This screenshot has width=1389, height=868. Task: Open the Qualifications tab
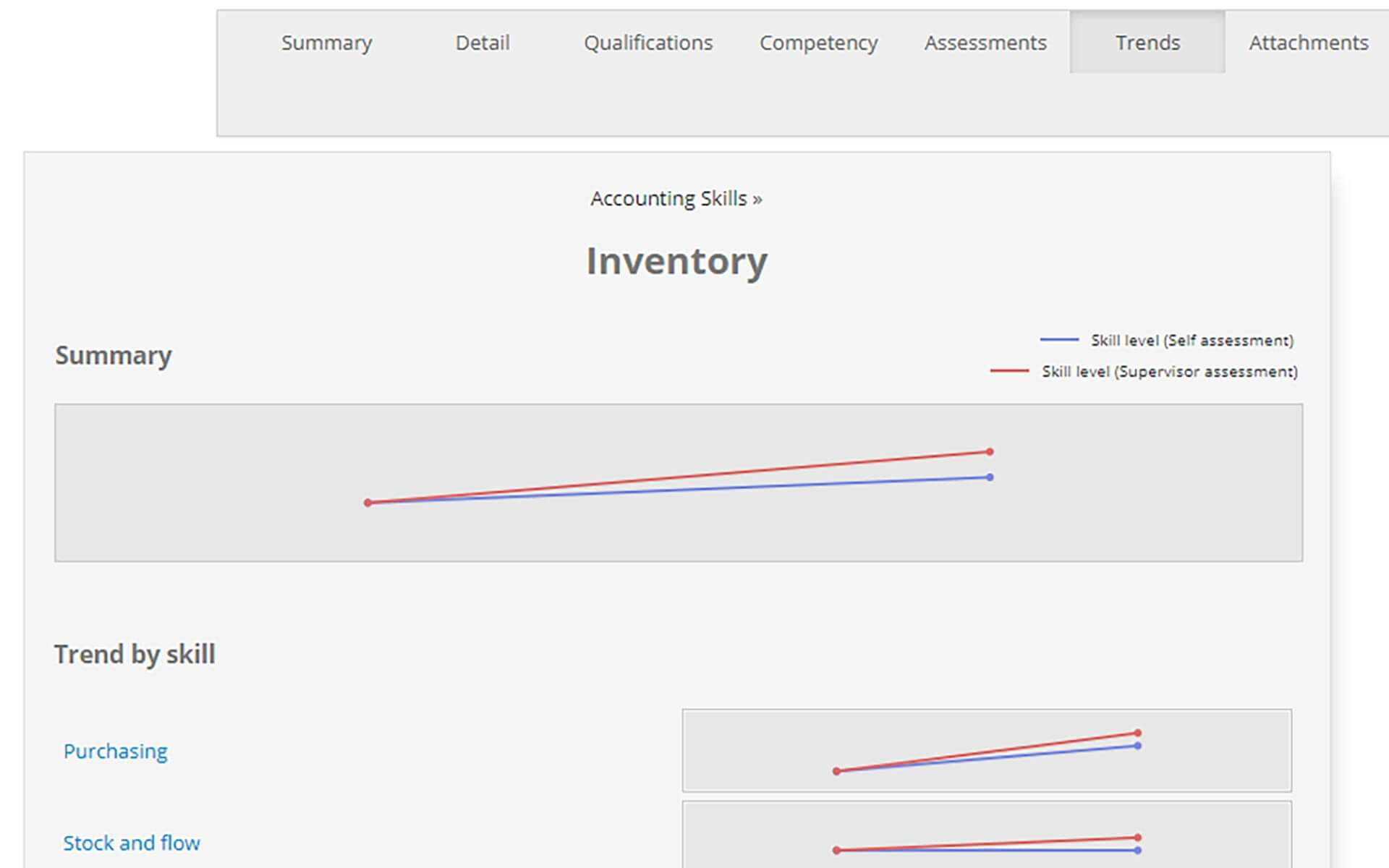647,43
